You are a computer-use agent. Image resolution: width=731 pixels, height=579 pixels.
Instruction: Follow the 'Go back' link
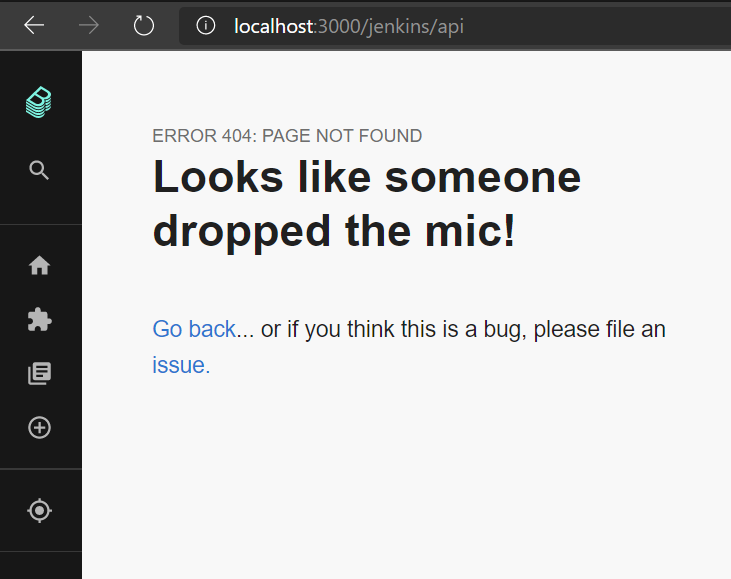(194, 329)
